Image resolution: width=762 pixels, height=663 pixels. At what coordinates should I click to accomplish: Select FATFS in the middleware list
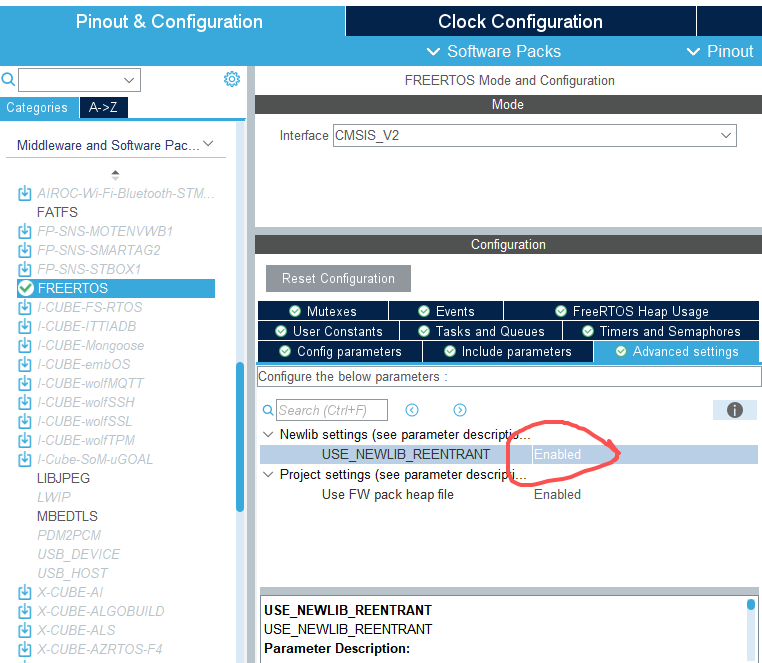tap(57, 212)
